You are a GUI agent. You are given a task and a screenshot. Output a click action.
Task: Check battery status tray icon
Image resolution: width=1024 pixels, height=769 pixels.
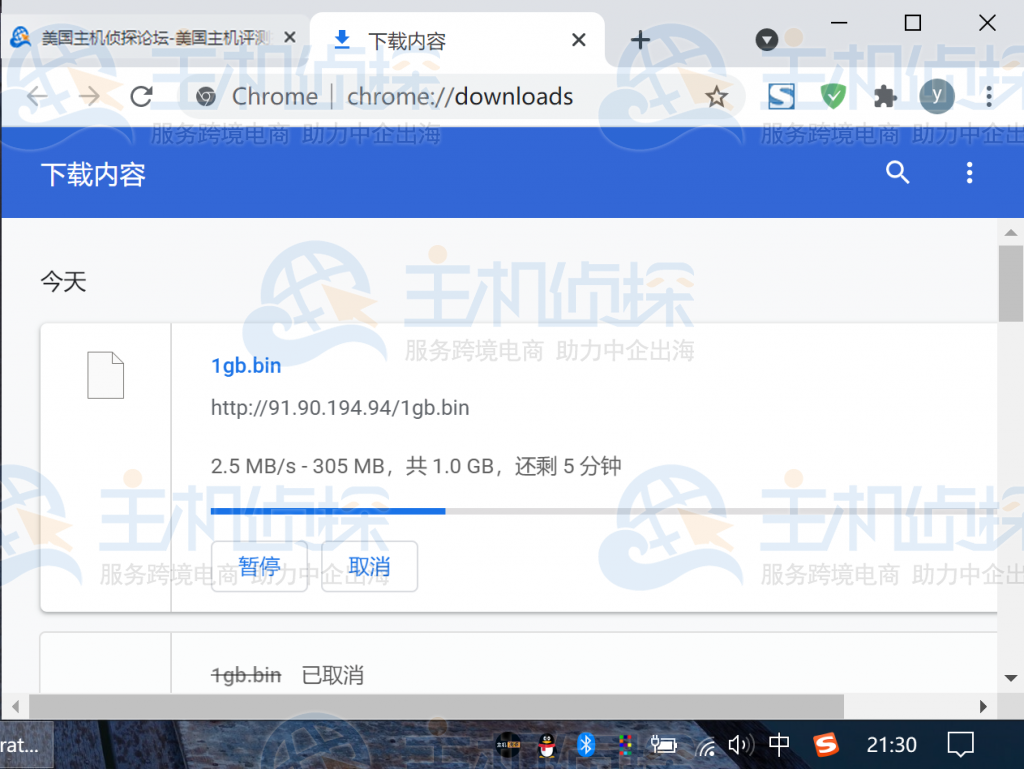tap(664, 744)
